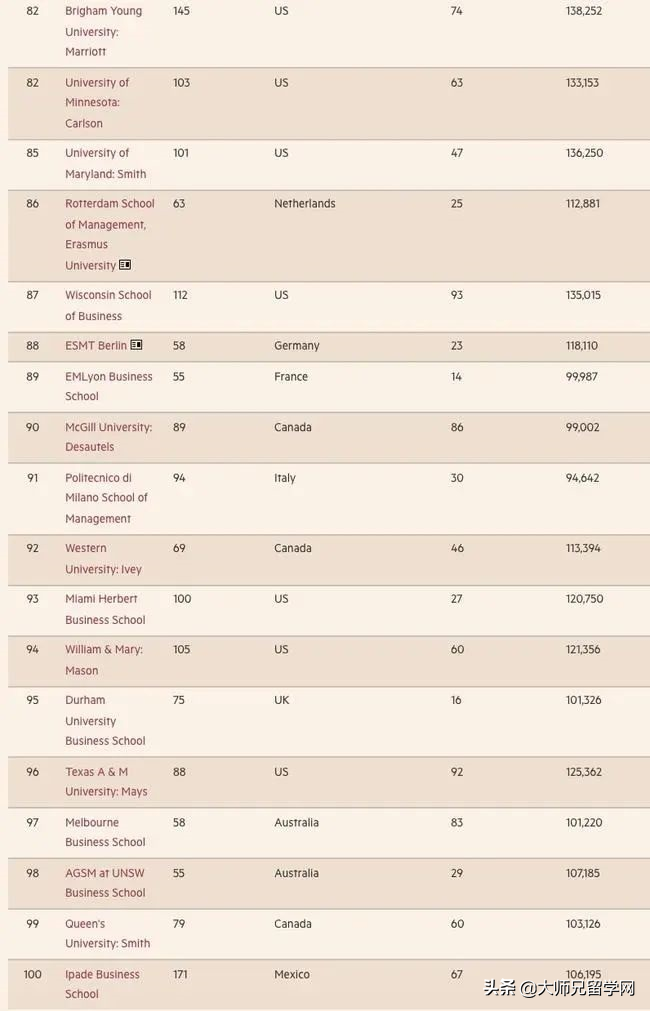The width and height of the screenshot is (650, 1011).
Task: Open Queen's University: Smith link
Action: (x=107, y=933)
